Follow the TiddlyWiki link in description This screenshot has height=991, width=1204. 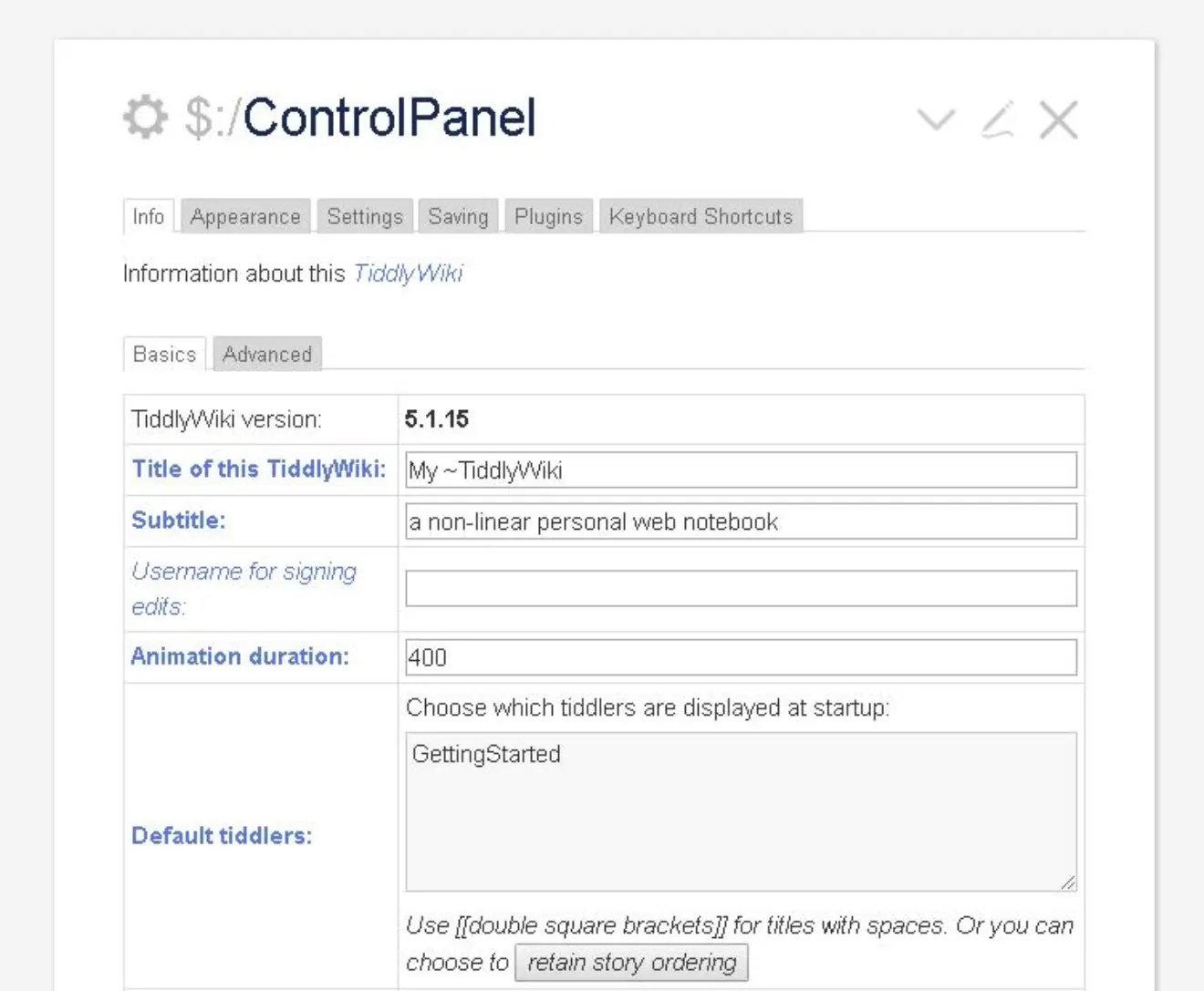[x=408, y=274]
